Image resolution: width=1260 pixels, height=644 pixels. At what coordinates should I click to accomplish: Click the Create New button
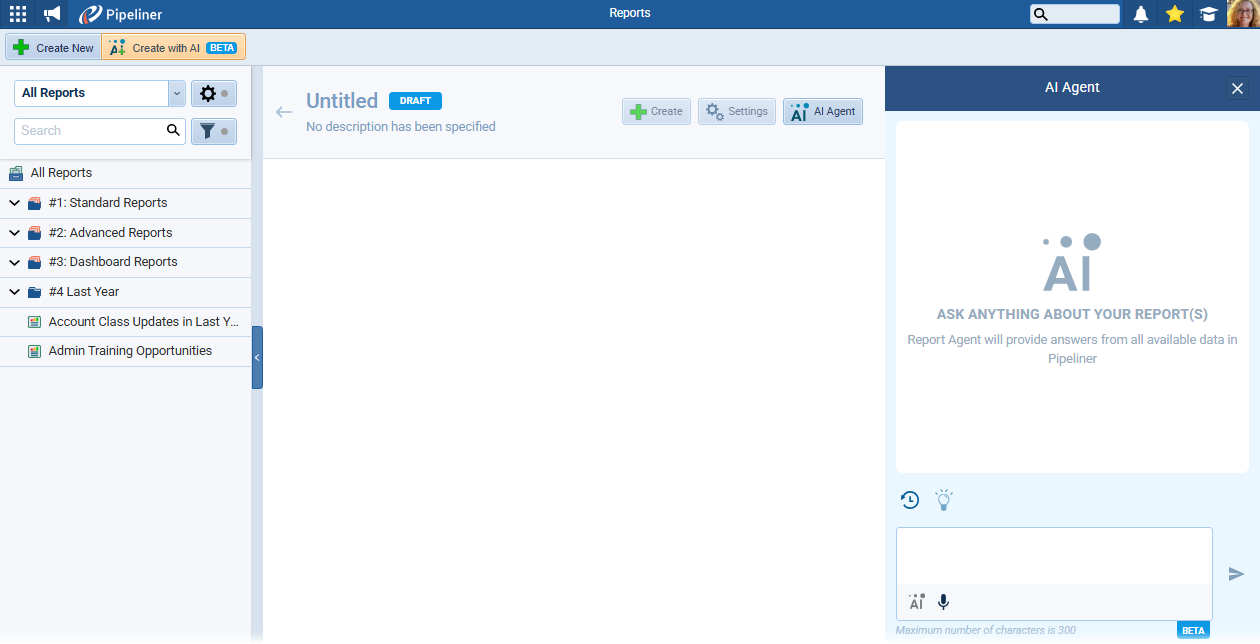click(54, 48)
